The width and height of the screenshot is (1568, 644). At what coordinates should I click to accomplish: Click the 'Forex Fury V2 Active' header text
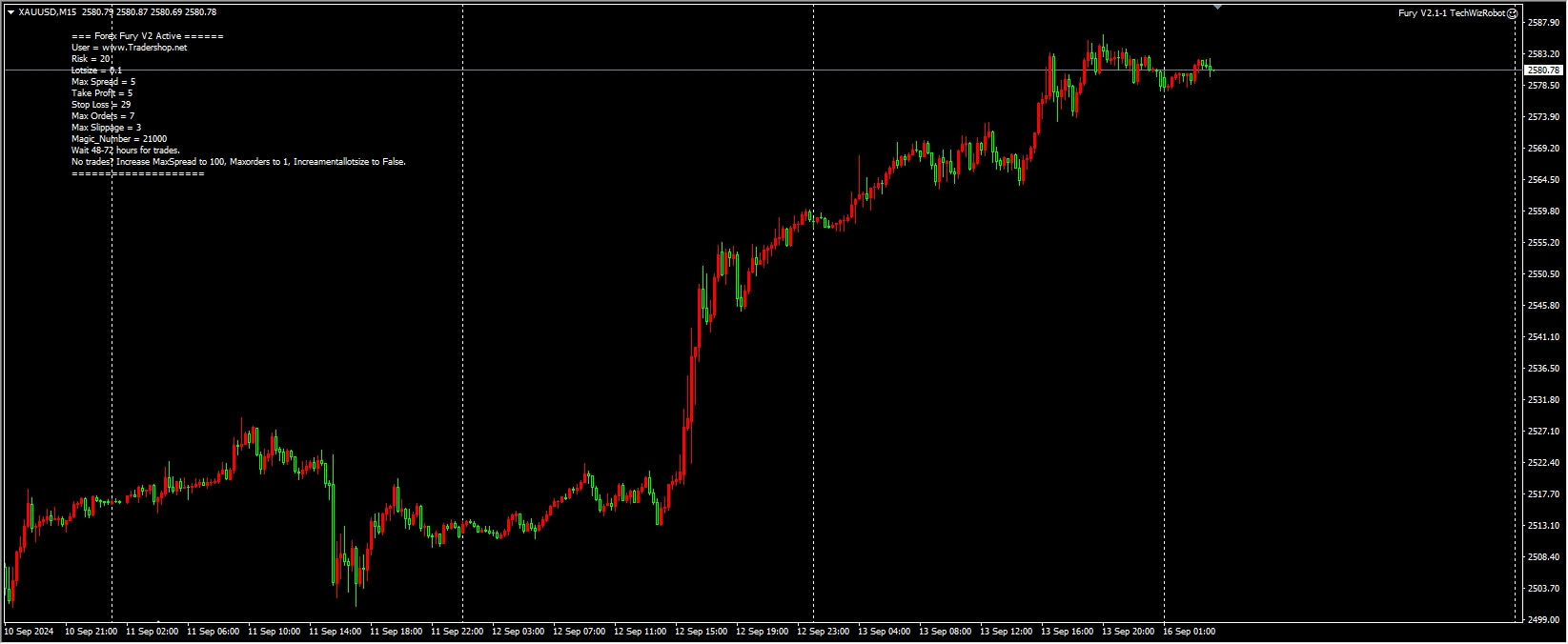click(139, 36)
